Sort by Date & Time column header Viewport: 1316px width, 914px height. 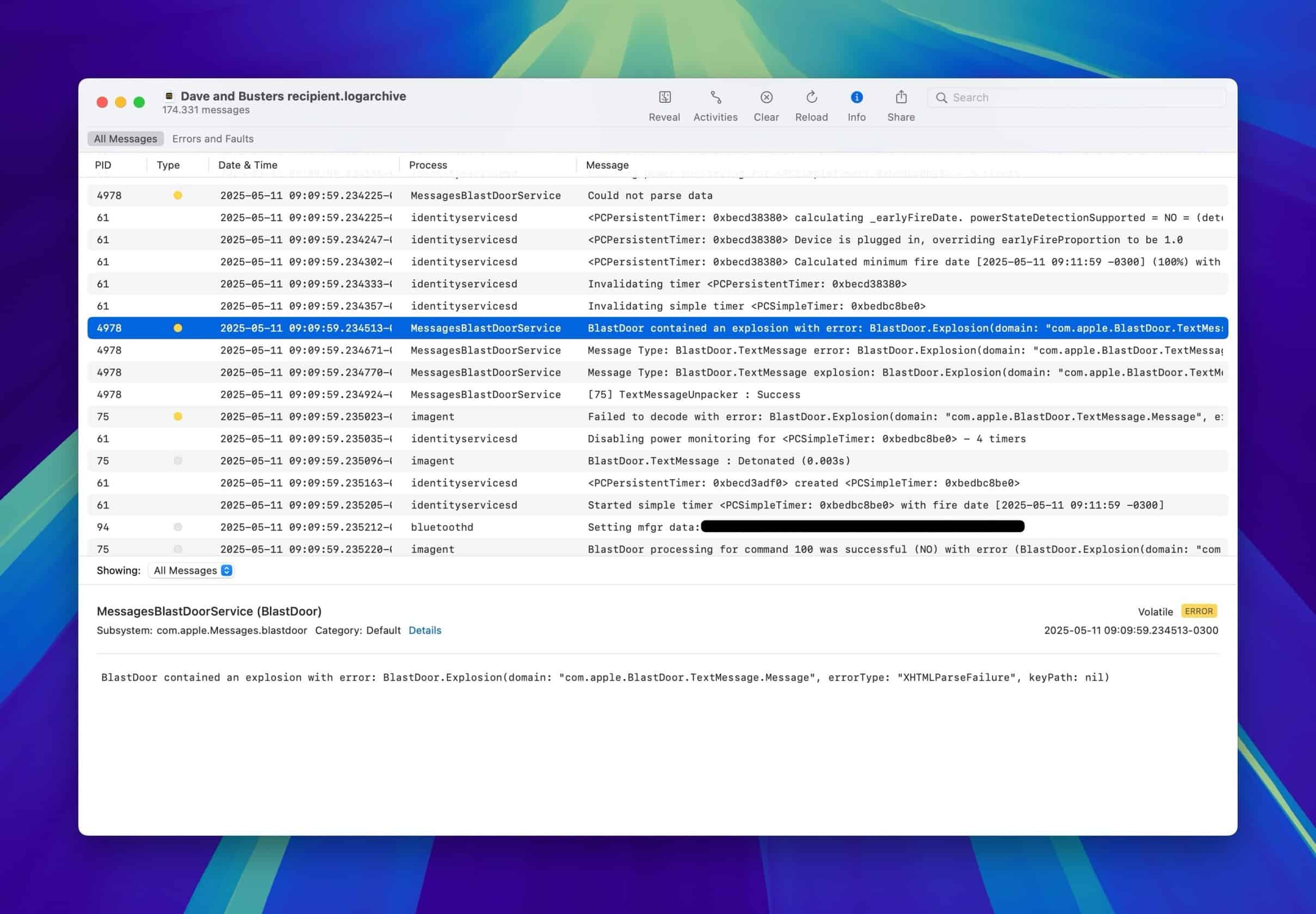pos(248,165)
